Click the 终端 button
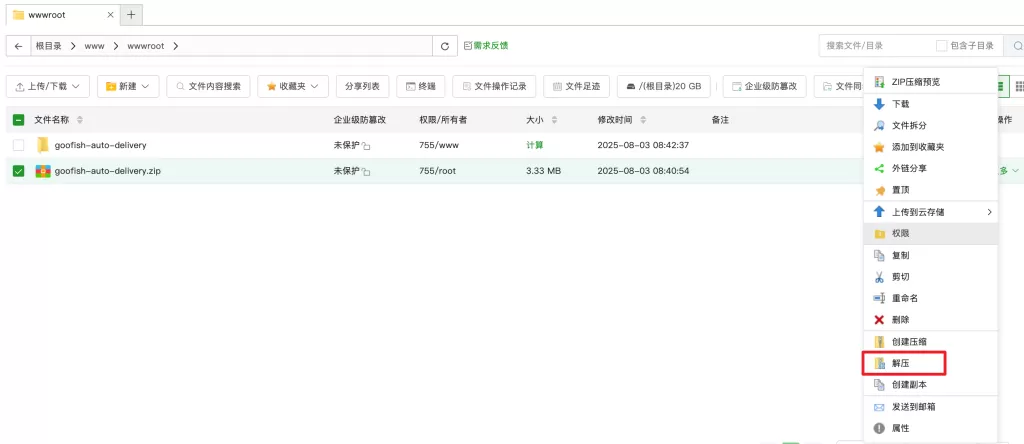 421,87
